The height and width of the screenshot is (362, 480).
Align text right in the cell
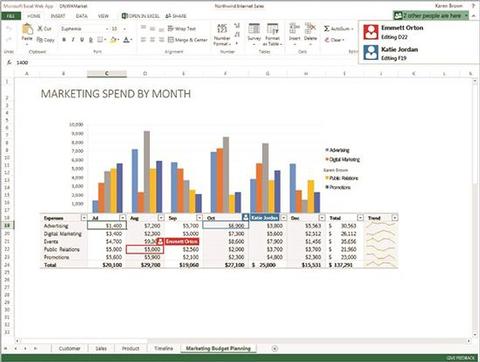pos(161,40)
